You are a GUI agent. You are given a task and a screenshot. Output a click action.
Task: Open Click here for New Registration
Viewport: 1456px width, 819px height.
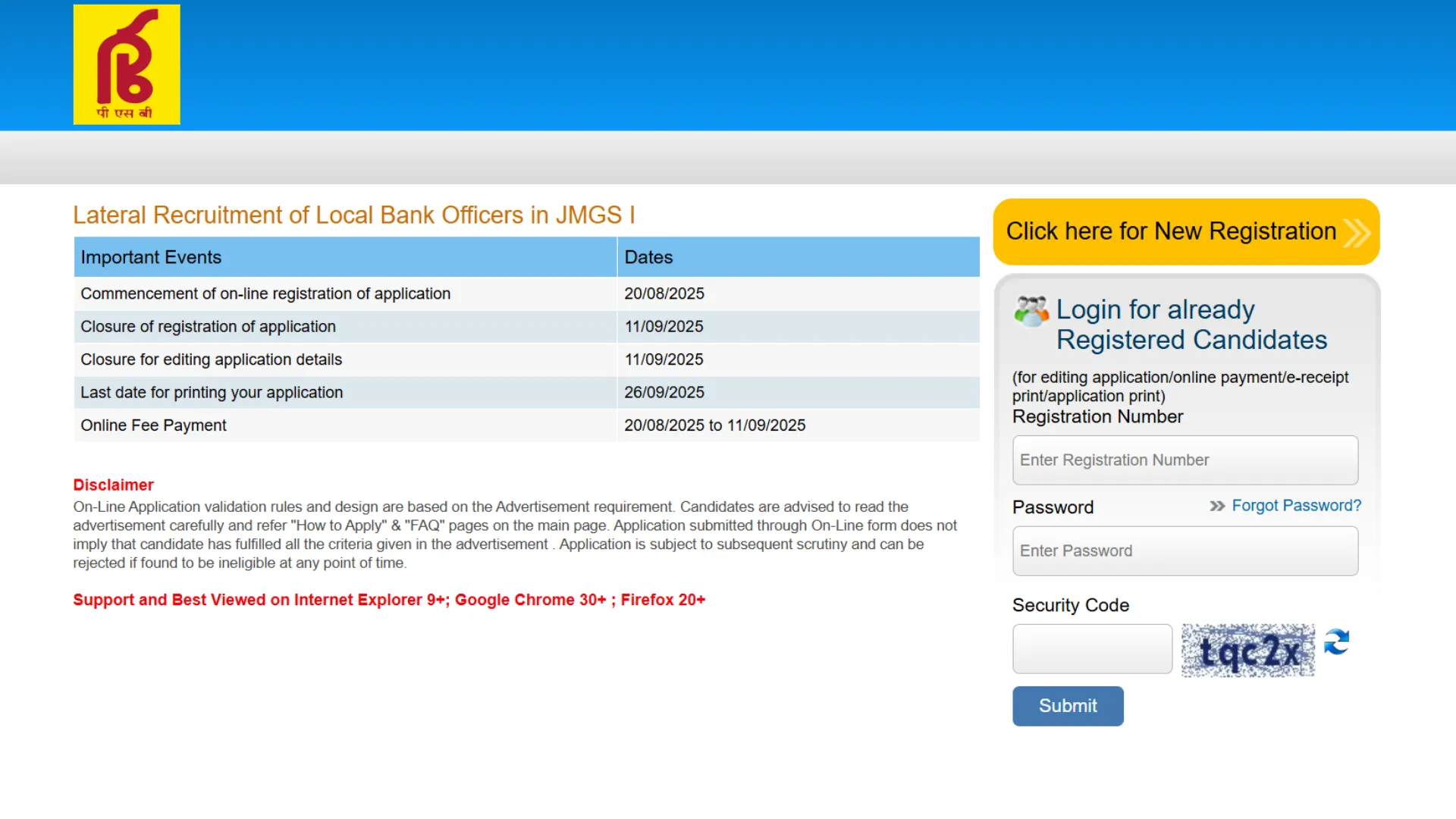click(x=1171, y=231)
